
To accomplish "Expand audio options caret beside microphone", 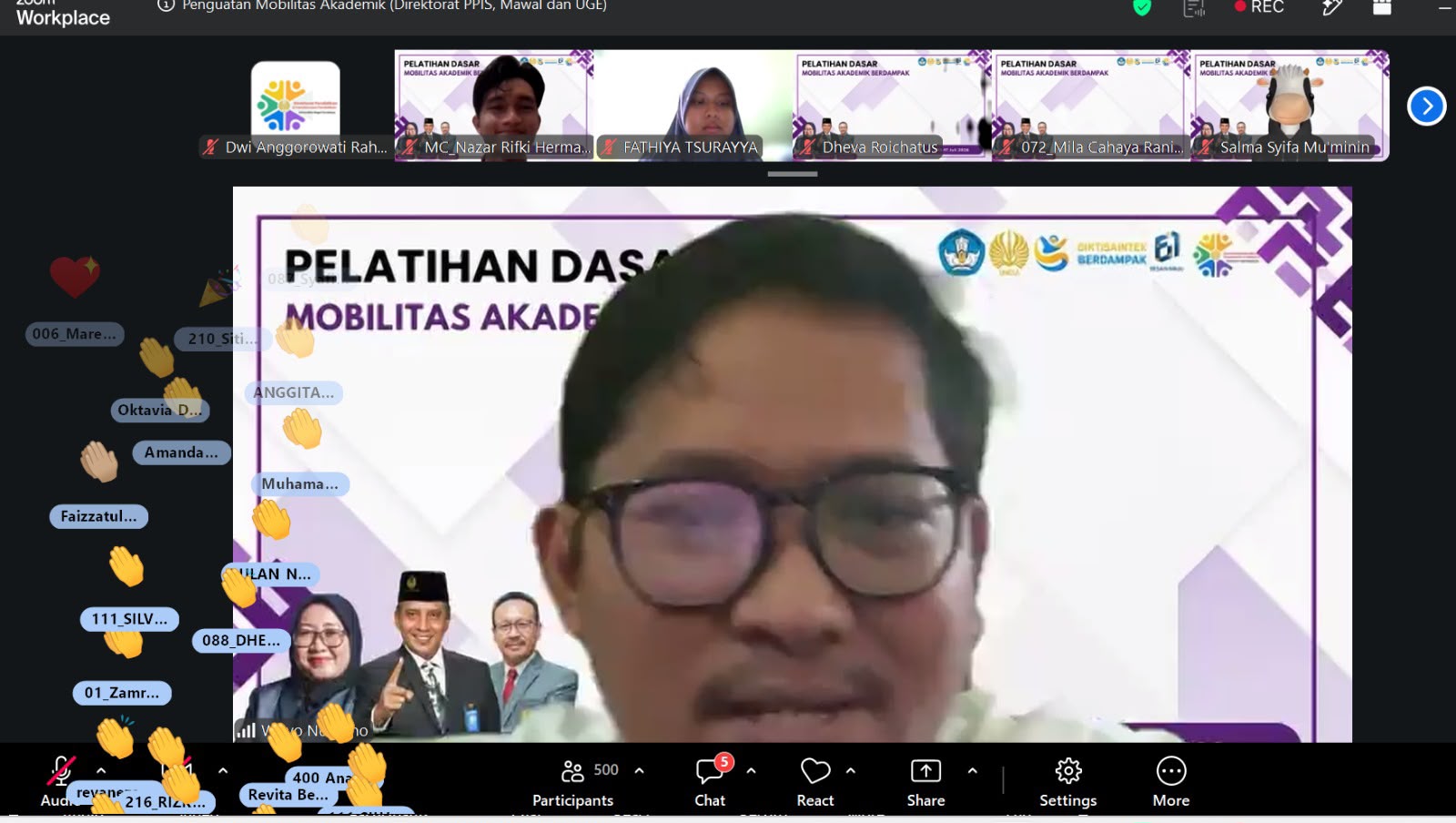I will (x=101, y=771).
